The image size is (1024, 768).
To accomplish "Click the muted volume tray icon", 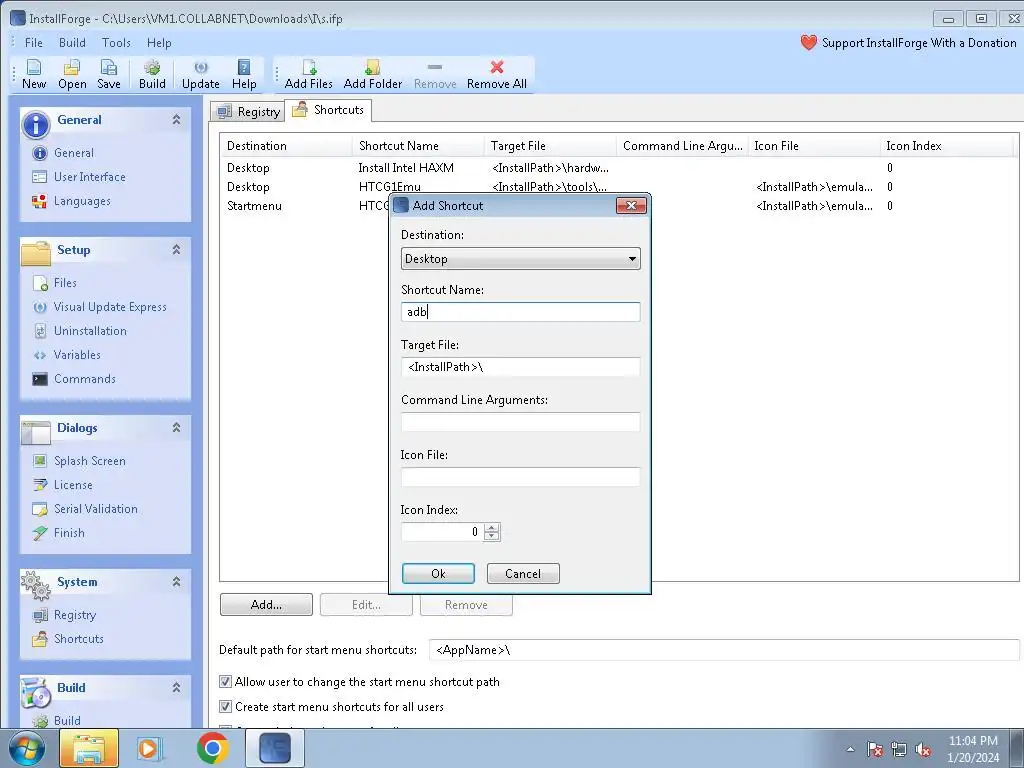I will point(923,750).
